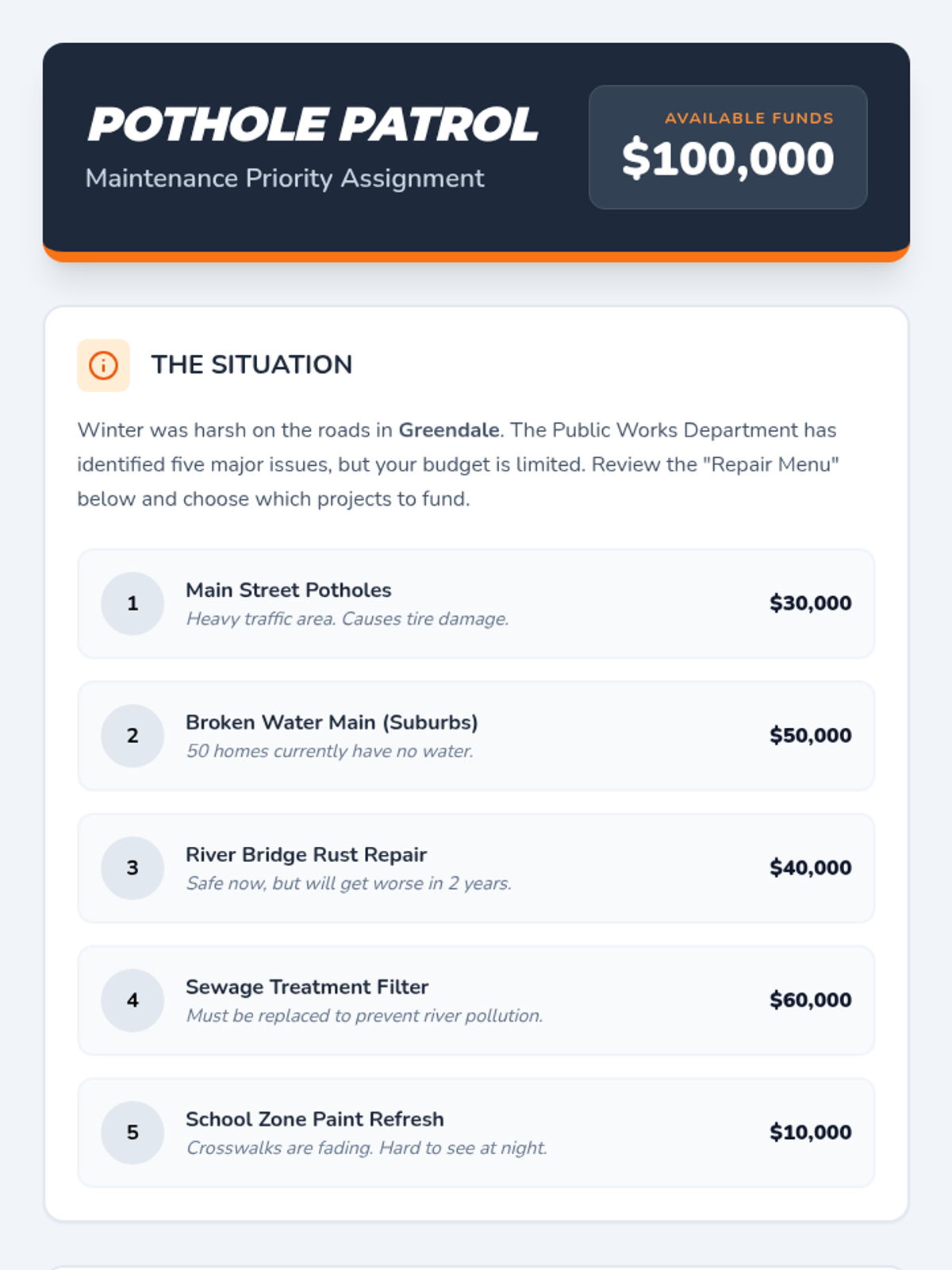Viewport: 952px width, 1270px height.
Task: Choose the River Bridge Rust Repair item
Action: point(476,868)
